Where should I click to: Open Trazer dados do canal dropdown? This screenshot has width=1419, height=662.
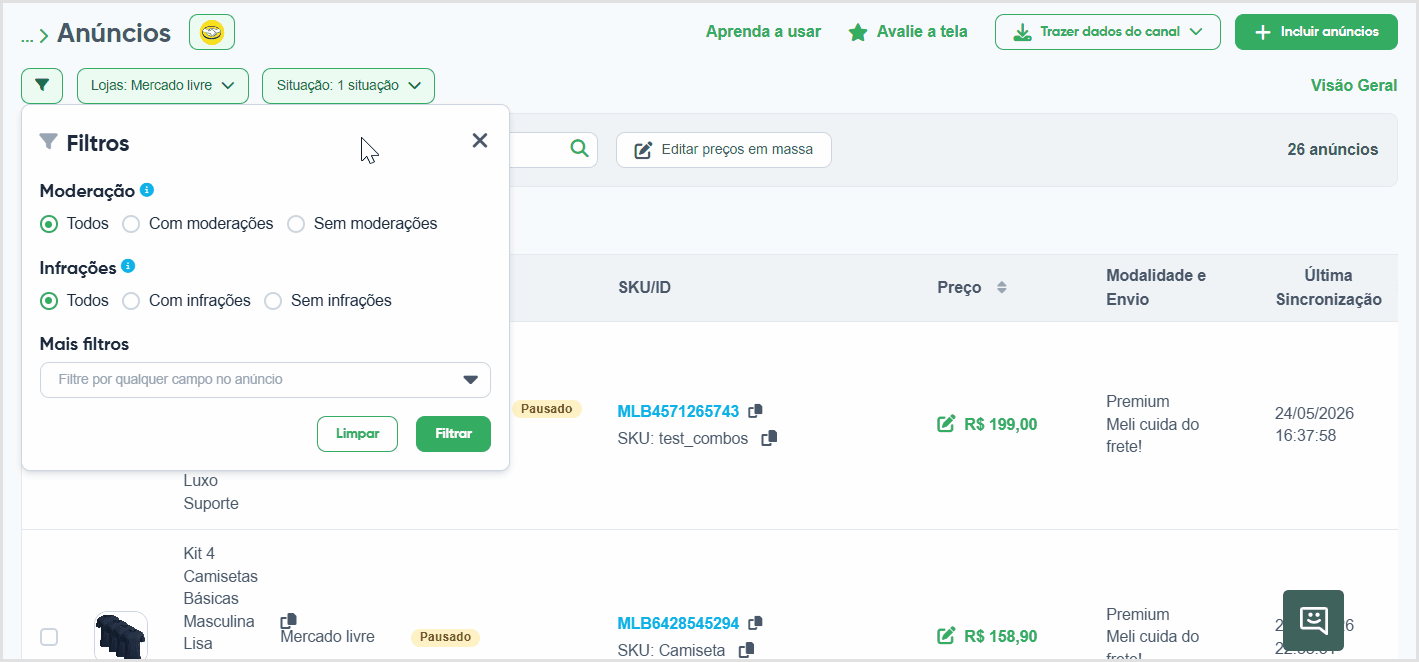click(x=1108, y=32)
